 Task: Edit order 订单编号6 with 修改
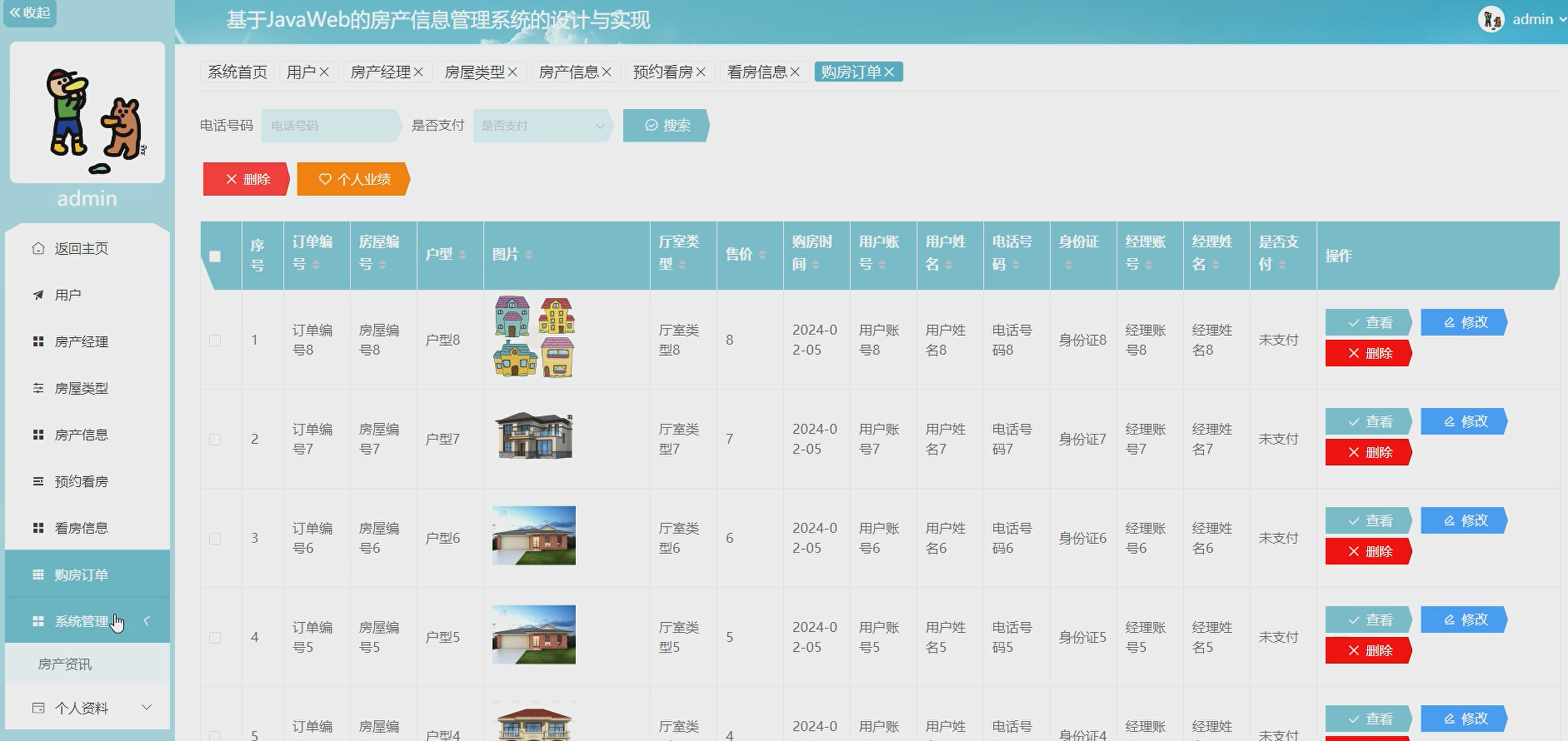click(x=1464, y=521)
